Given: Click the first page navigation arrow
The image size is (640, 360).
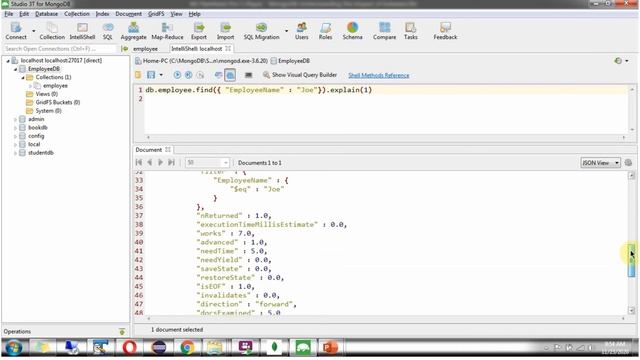Looking at the screenshot, I should point(139,162).
